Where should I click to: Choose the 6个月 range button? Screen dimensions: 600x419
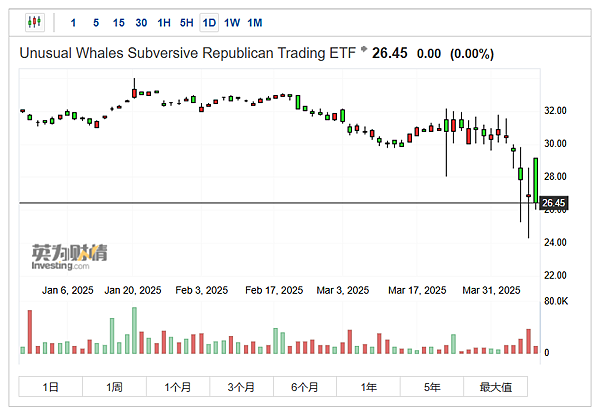tap(305, 387)
